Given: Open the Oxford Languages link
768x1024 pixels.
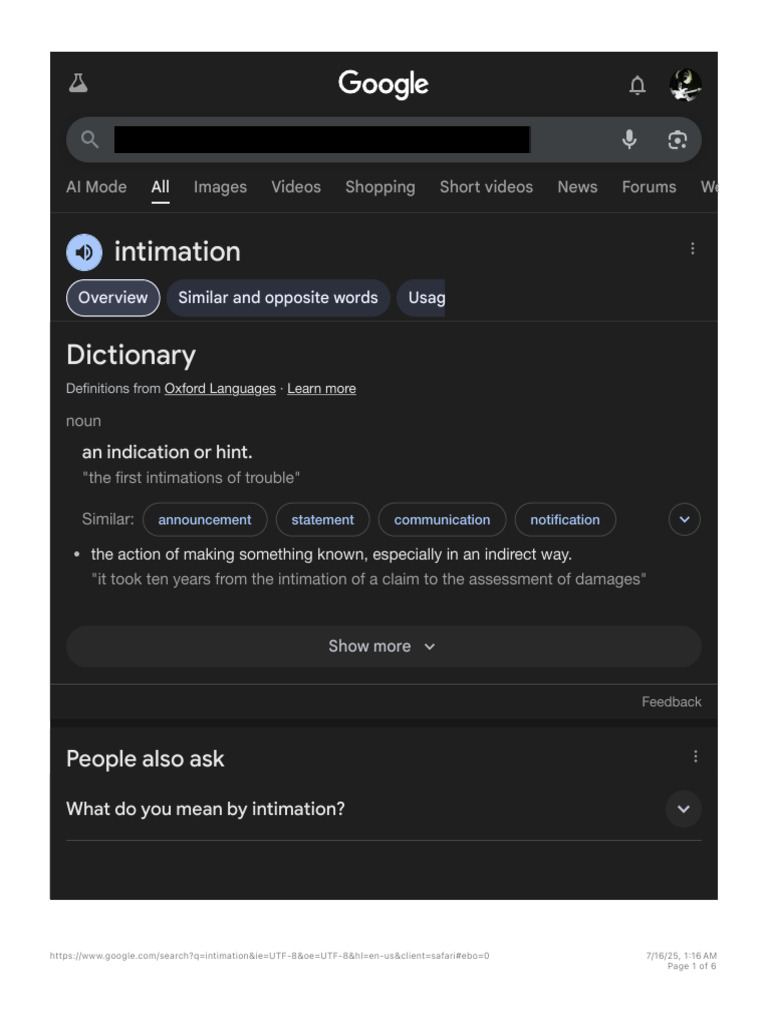Looking at the screenshot, I should coord(220,389).
